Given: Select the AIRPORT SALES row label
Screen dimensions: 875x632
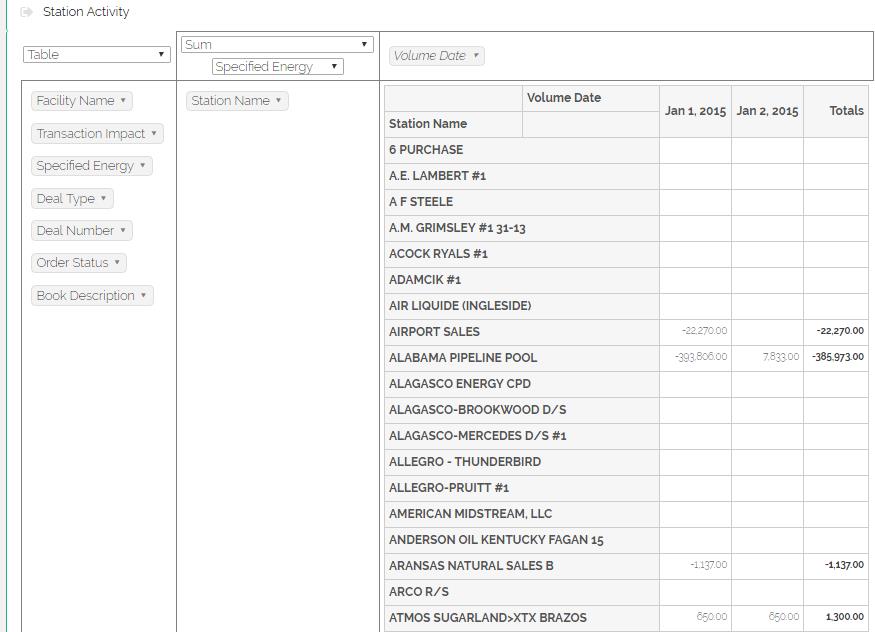Looking at the screenshot, I should (434, 332).
